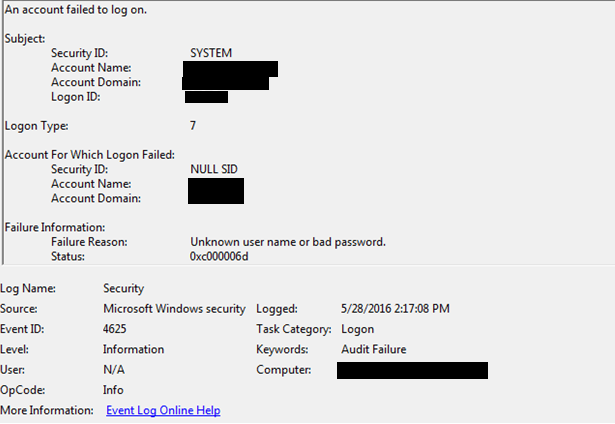Click the "Account For Which Logon Failed" heading

pos(90,154)
